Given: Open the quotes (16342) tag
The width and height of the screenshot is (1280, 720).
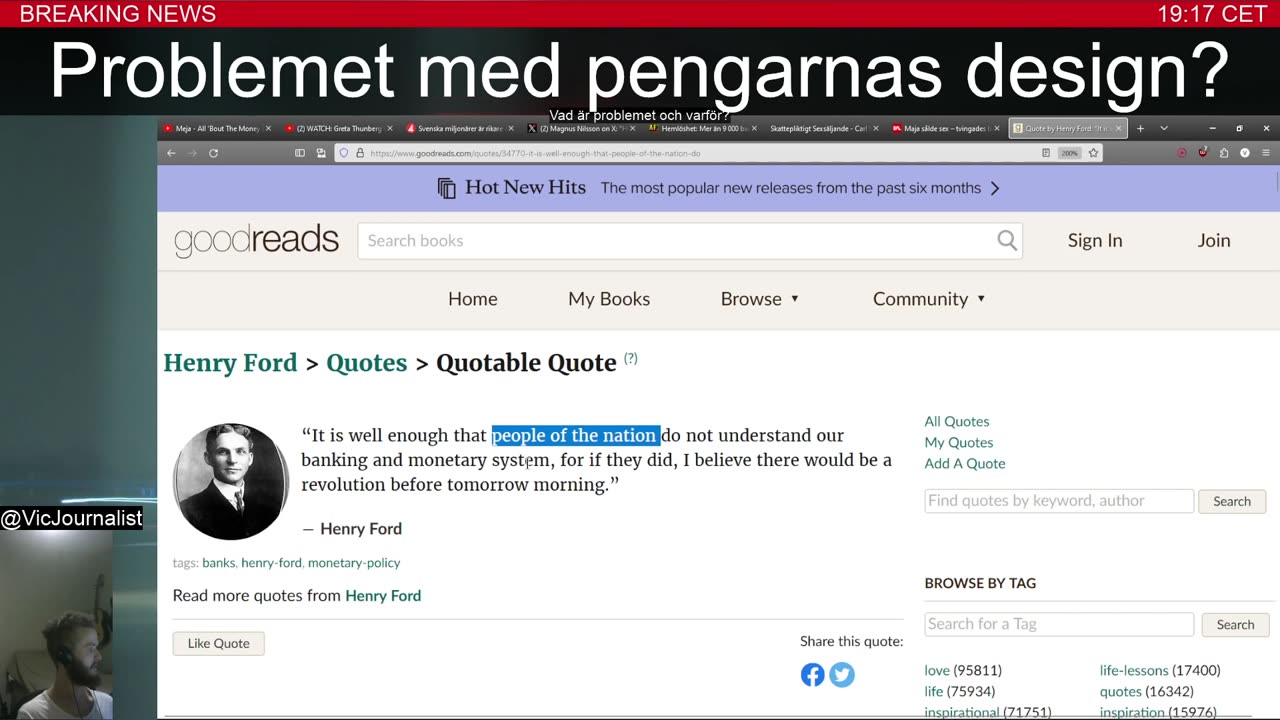Looking at the screenshot, I should (x=1121, y=692).
